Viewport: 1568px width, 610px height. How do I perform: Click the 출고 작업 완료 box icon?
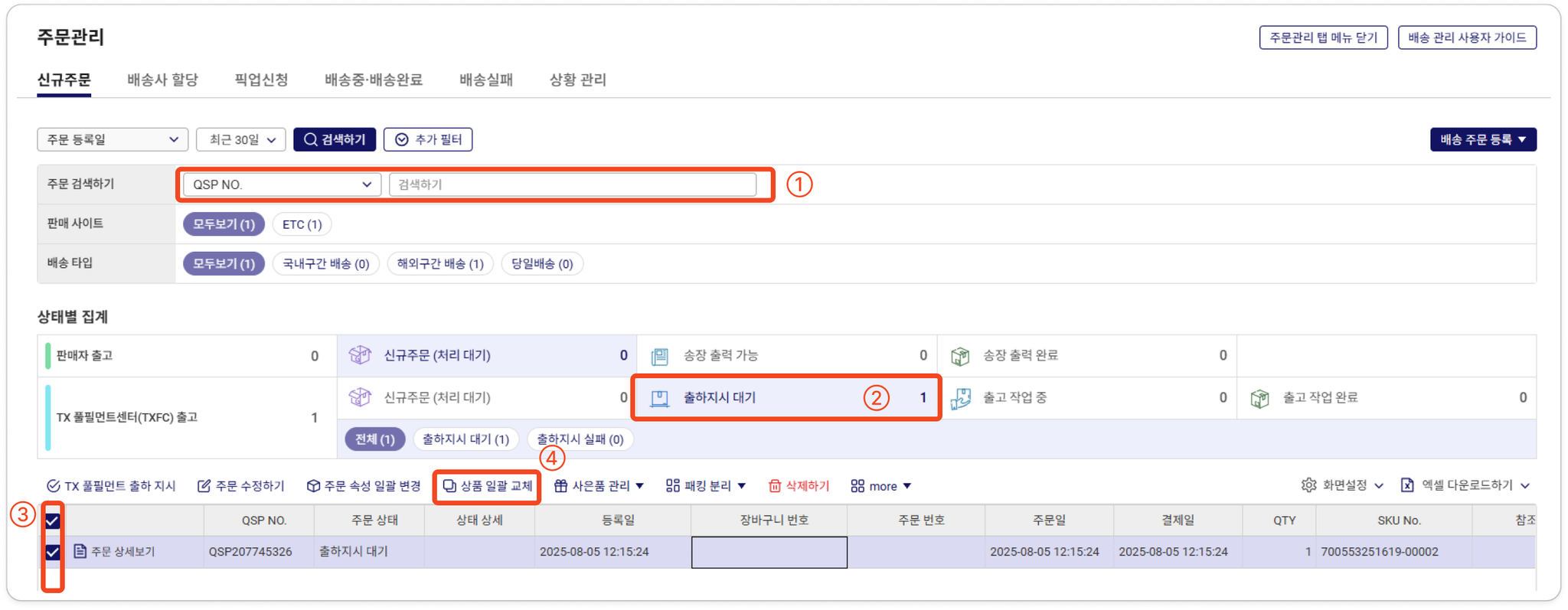[x=1260, y=398]
